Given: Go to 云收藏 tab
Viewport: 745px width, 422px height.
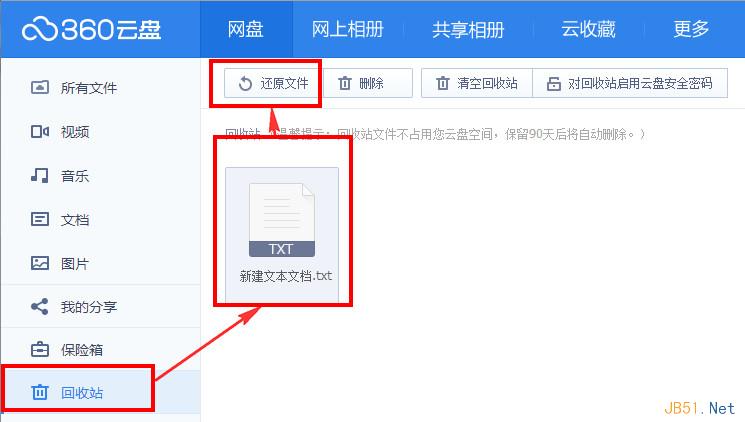Looking at the screenshot, I should [588, 29].
